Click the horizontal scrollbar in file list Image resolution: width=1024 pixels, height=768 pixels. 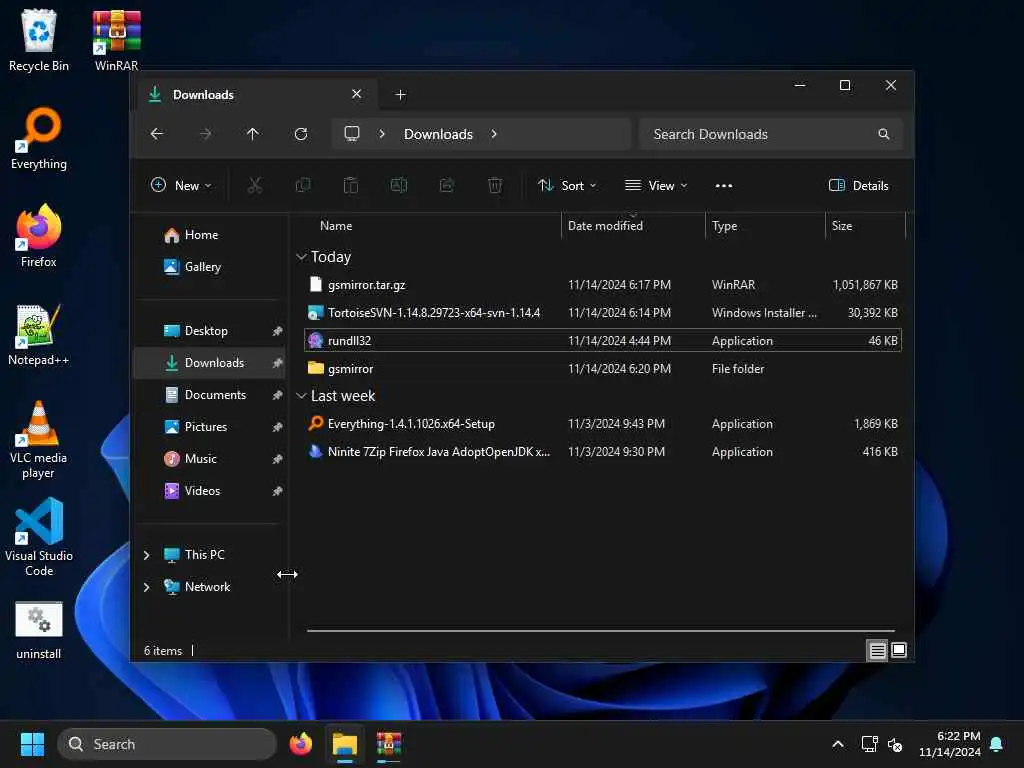coord(601,631)
